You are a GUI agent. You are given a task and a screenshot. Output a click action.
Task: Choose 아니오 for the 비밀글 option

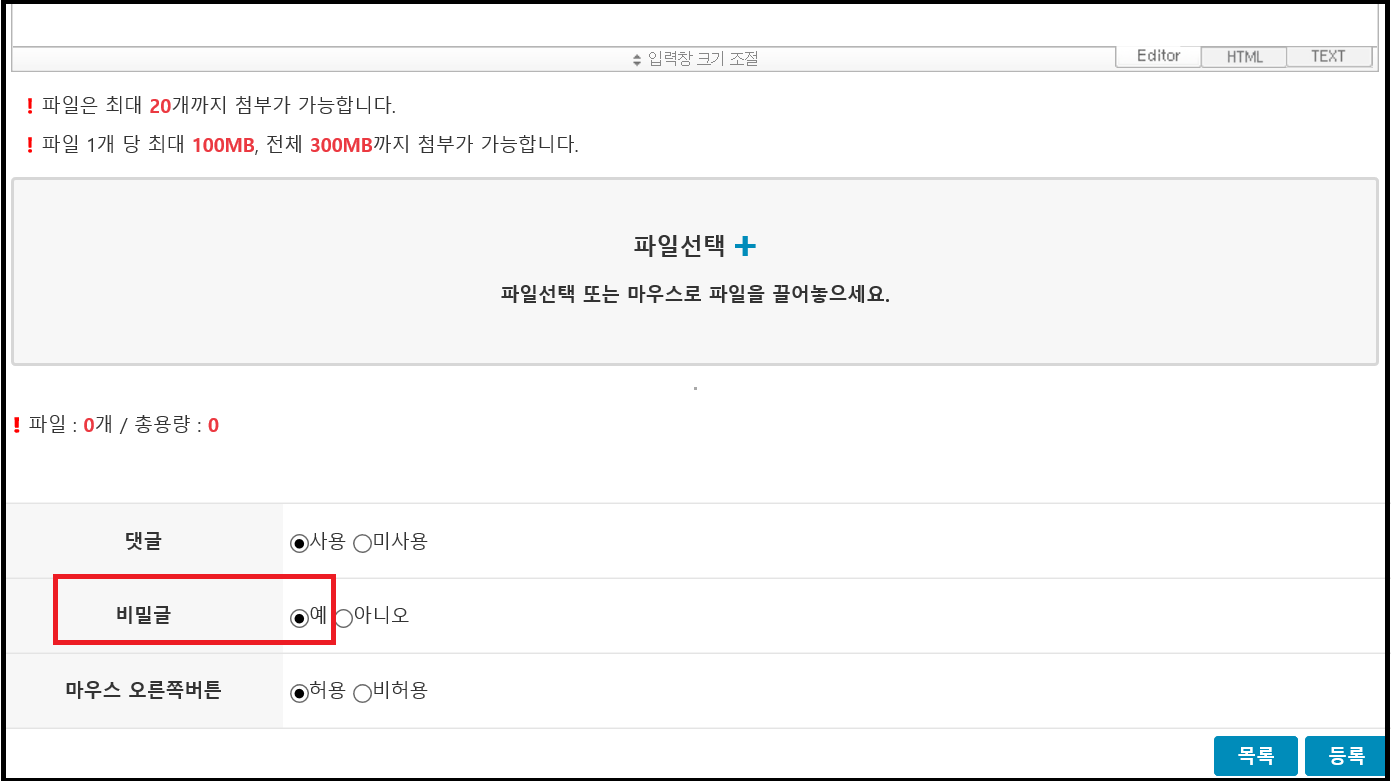click(343, 618)
